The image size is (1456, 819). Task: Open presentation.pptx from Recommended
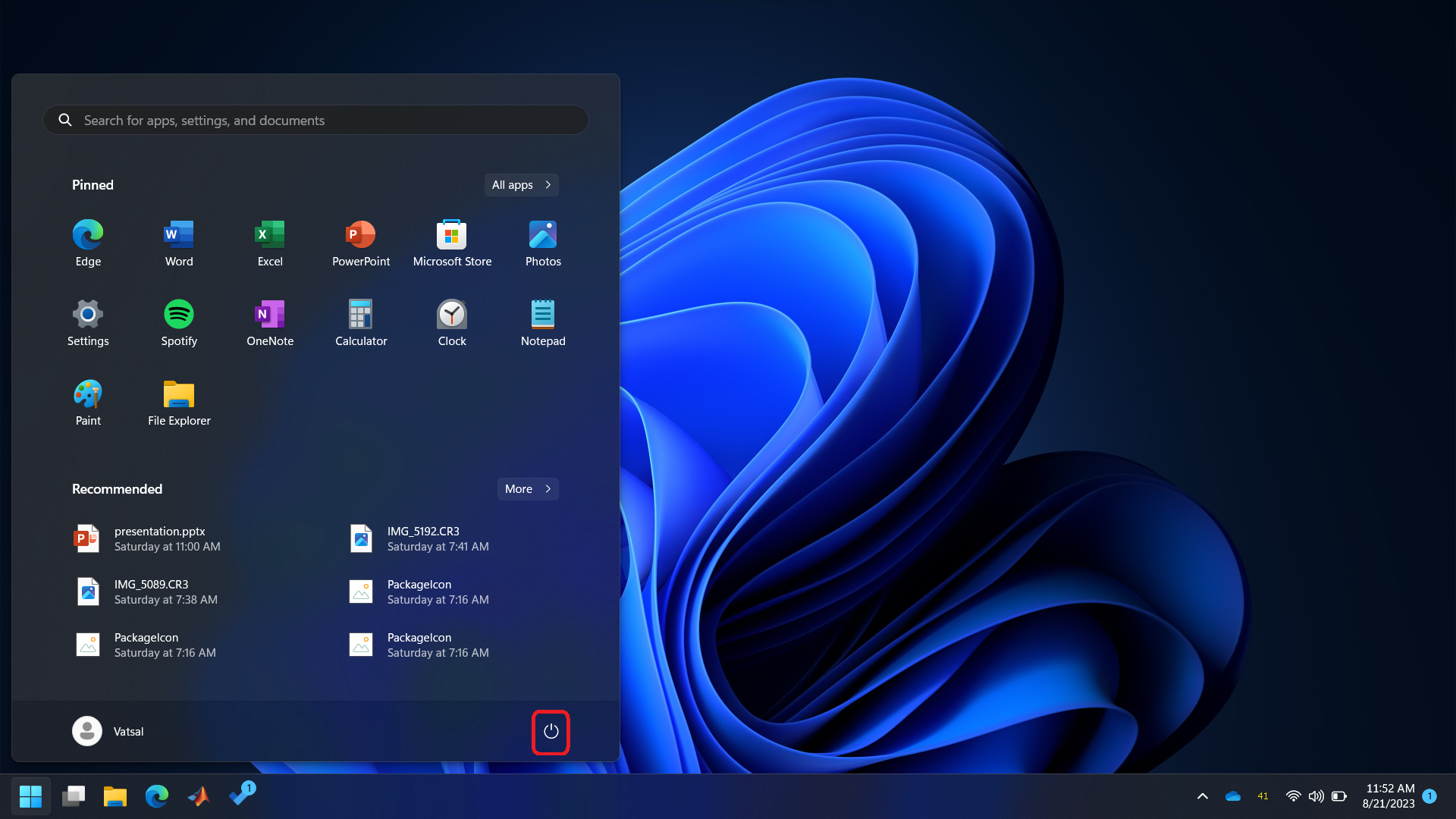click(x=159, y=538)
